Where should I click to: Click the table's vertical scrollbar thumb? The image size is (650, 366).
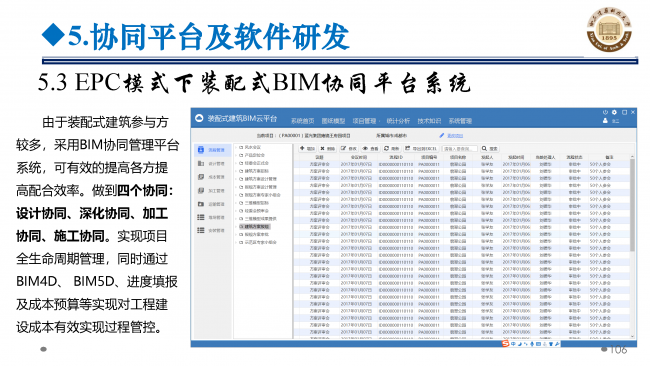[x=632, y=205]
